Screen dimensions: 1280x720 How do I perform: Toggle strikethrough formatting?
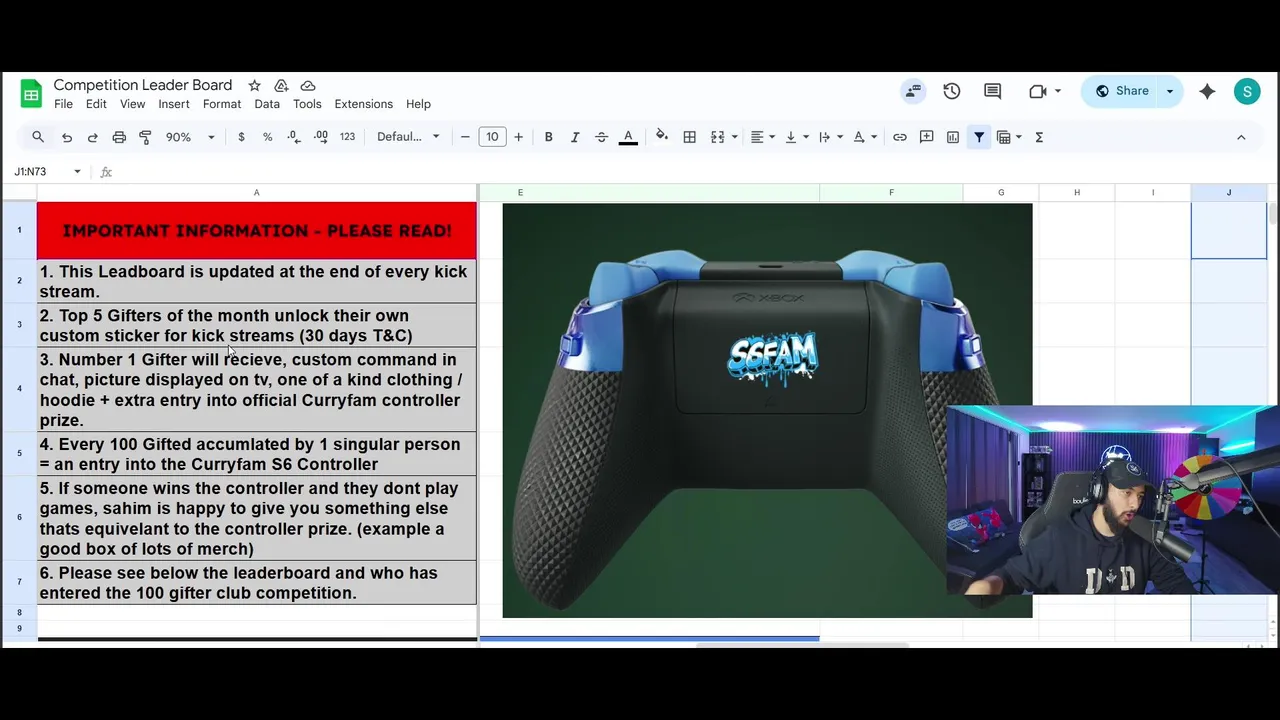[601, 137]
